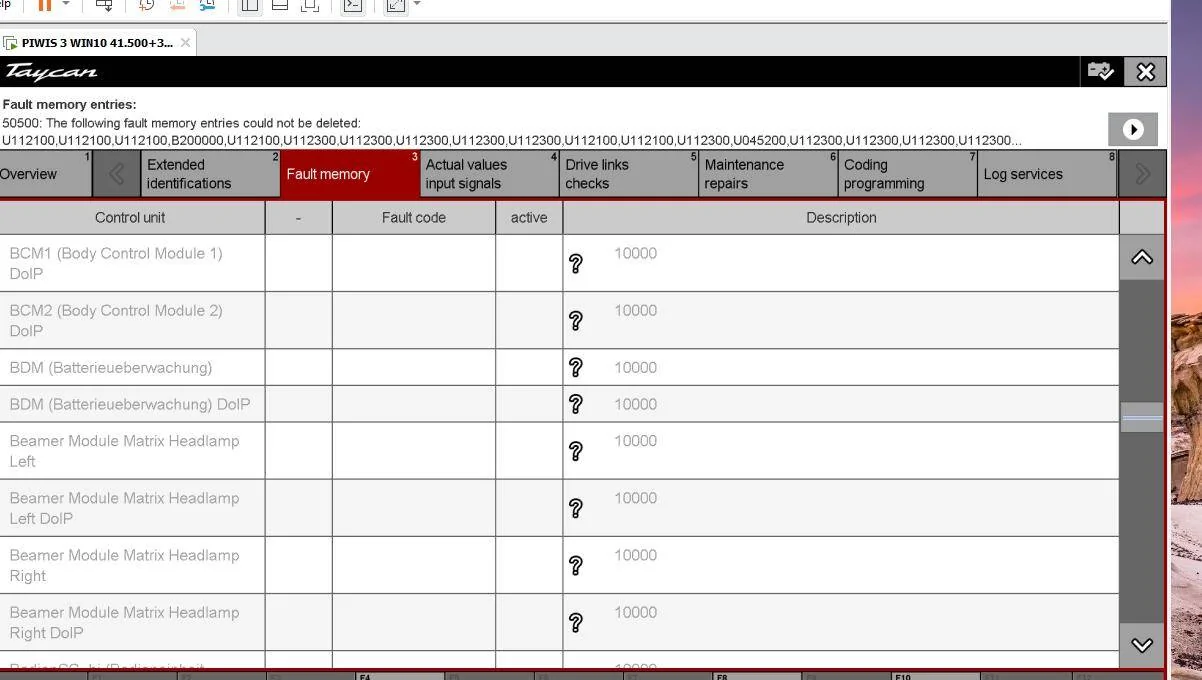1202x680 pixels.
Task: Click the question mark icon for BCM1 row
Action: (576, 264)
